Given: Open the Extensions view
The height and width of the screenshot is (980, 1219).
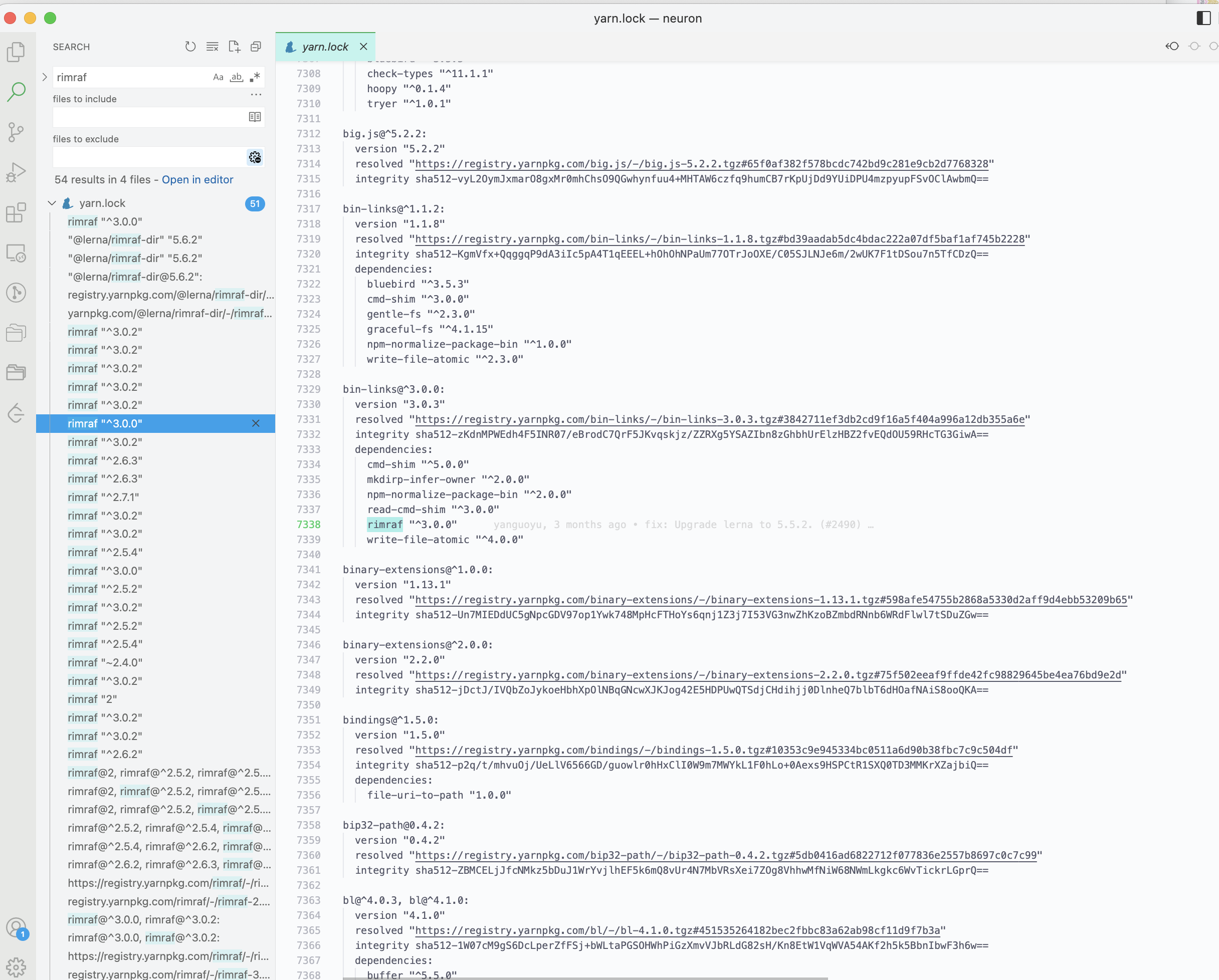Looking at the screenshot, I should pyautogui.click(x=17, y=212).
